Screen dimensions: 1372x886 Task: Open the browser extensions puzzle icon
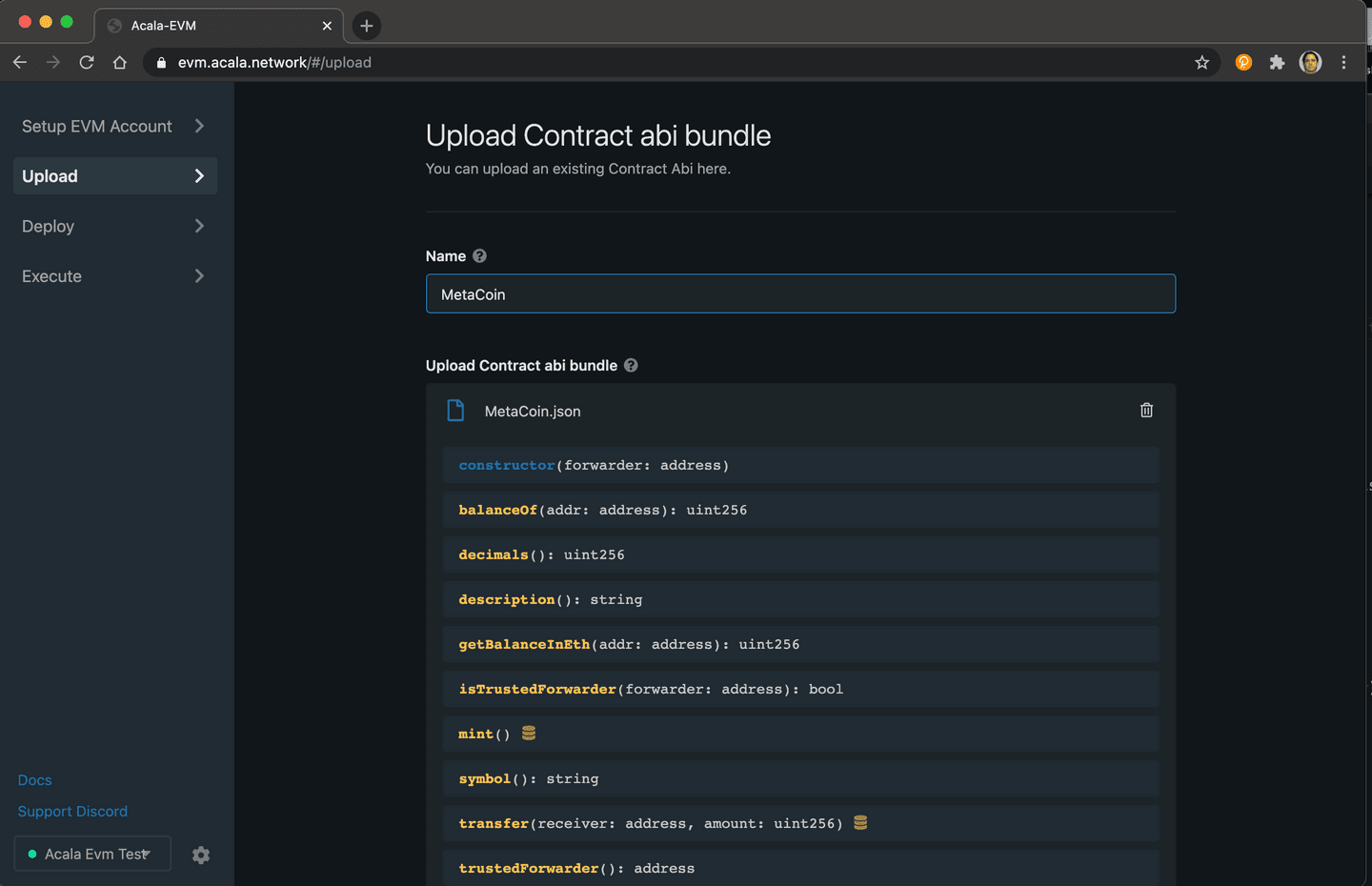(x=1277, y=62)
